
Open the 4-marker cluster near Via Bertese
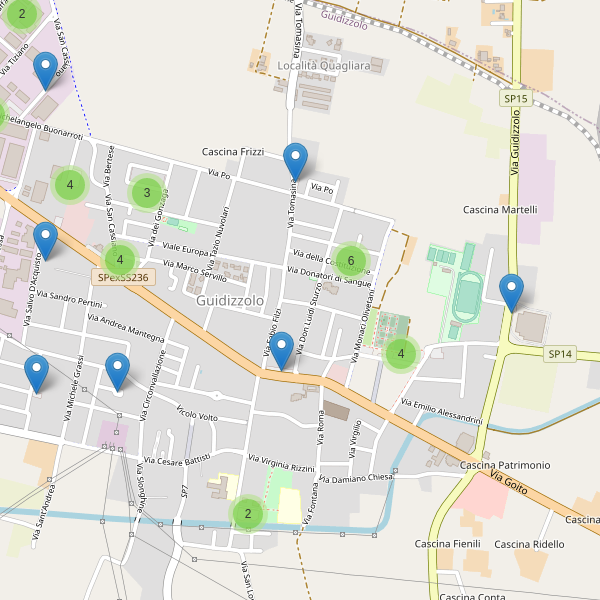[x=70, y=185]
